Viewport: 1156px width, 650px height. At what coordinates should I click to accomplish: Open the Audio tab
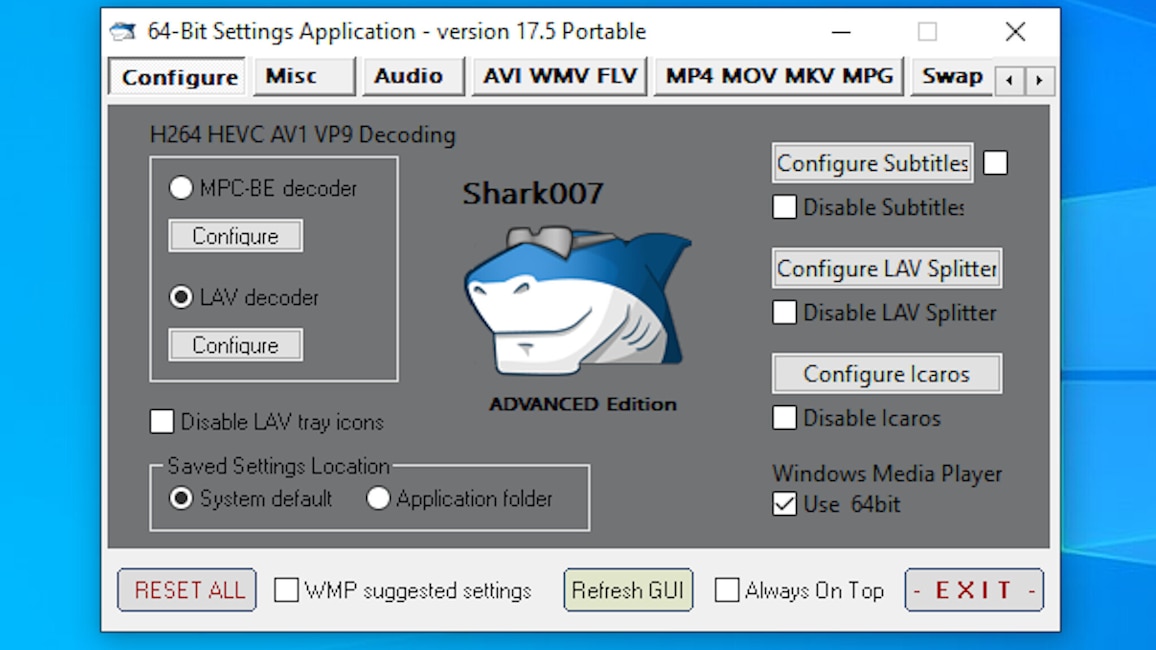pos(413,76)
